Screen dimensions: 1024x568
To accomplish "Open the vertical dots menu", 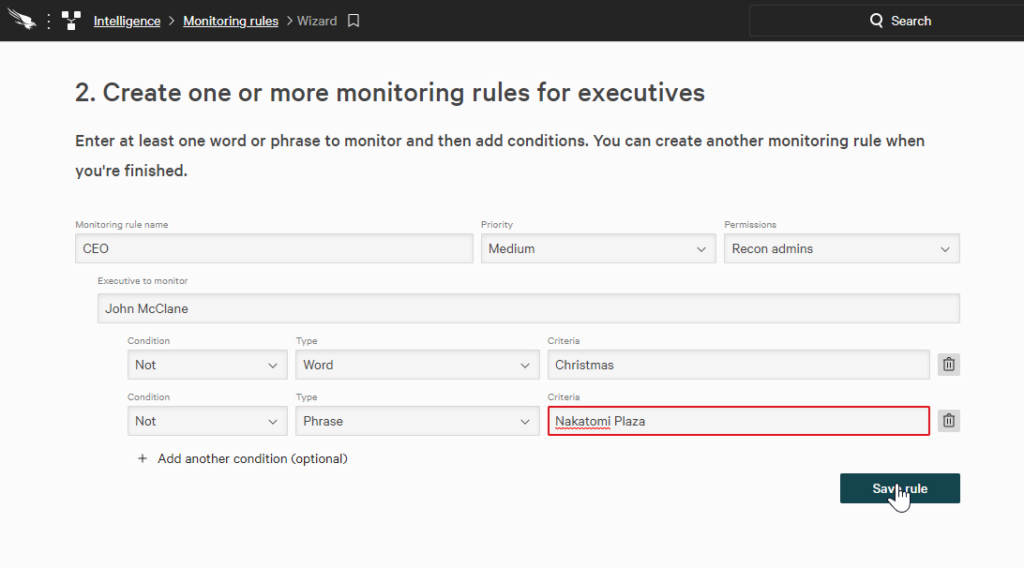I will pos(48,21).
